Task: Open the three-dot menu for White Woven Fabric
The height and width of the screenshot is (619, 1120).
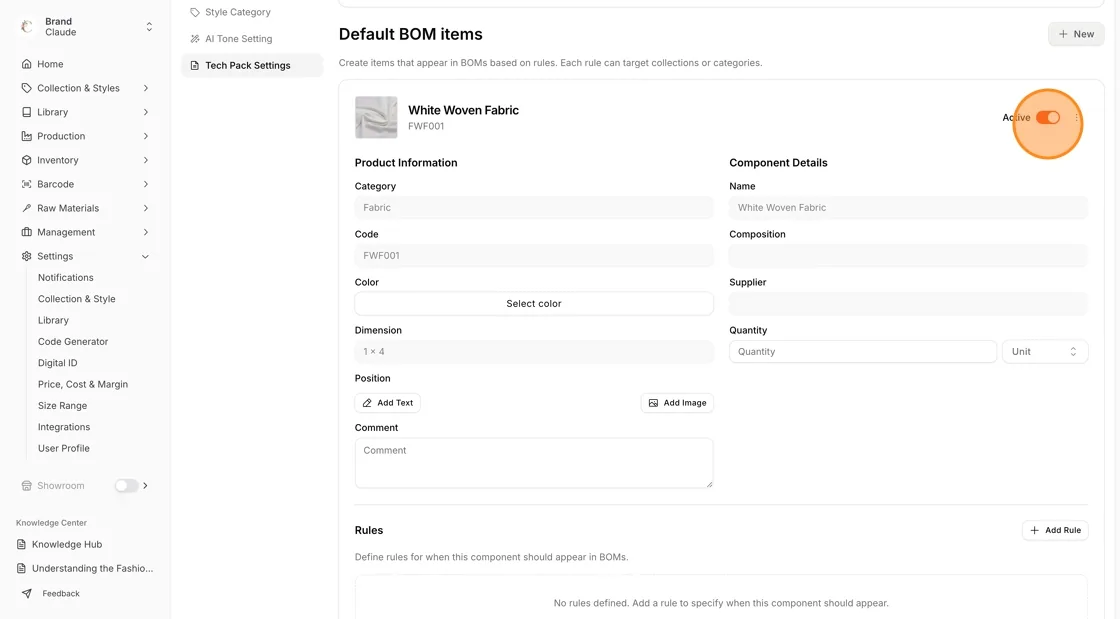Action: click(x=1076, y=118)
